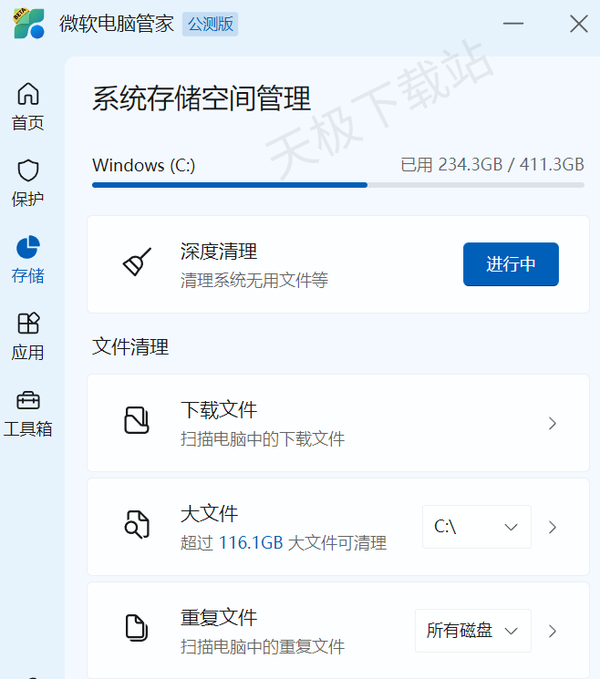
Task: Open the 首页 home icon in sidebar
Action: point(28,94)
